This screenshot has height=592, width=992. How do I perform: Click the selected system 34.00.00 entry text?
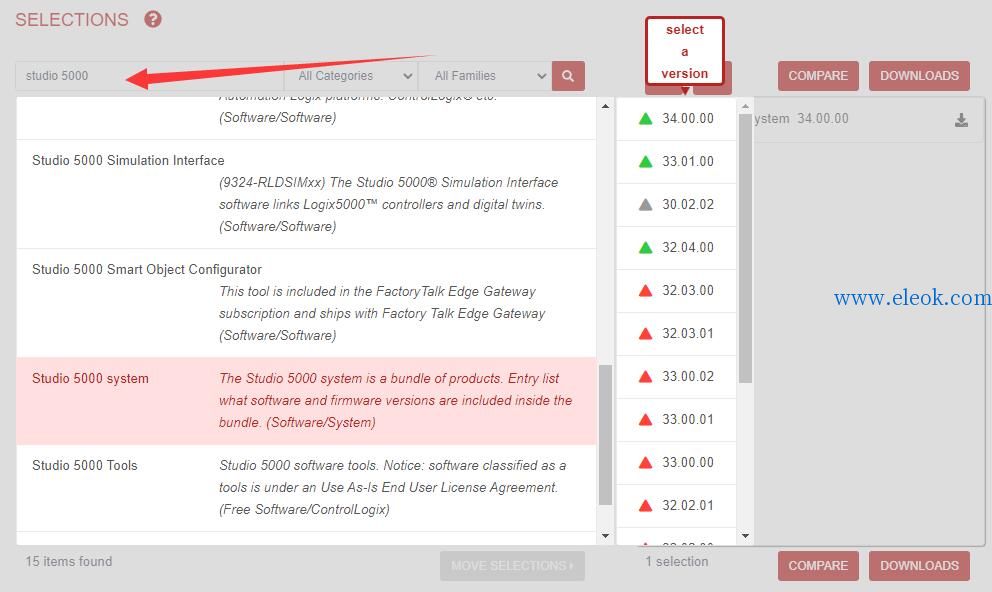[x=801, y=119]
